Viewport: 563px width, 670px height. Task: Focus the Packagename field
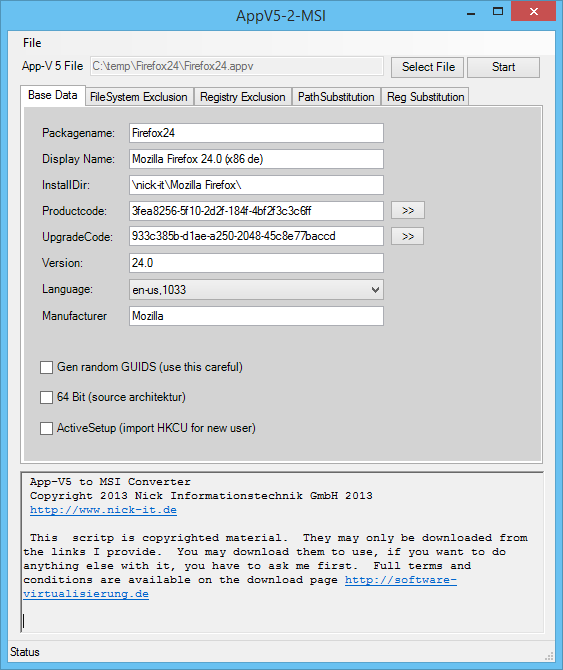pos(256,133)
